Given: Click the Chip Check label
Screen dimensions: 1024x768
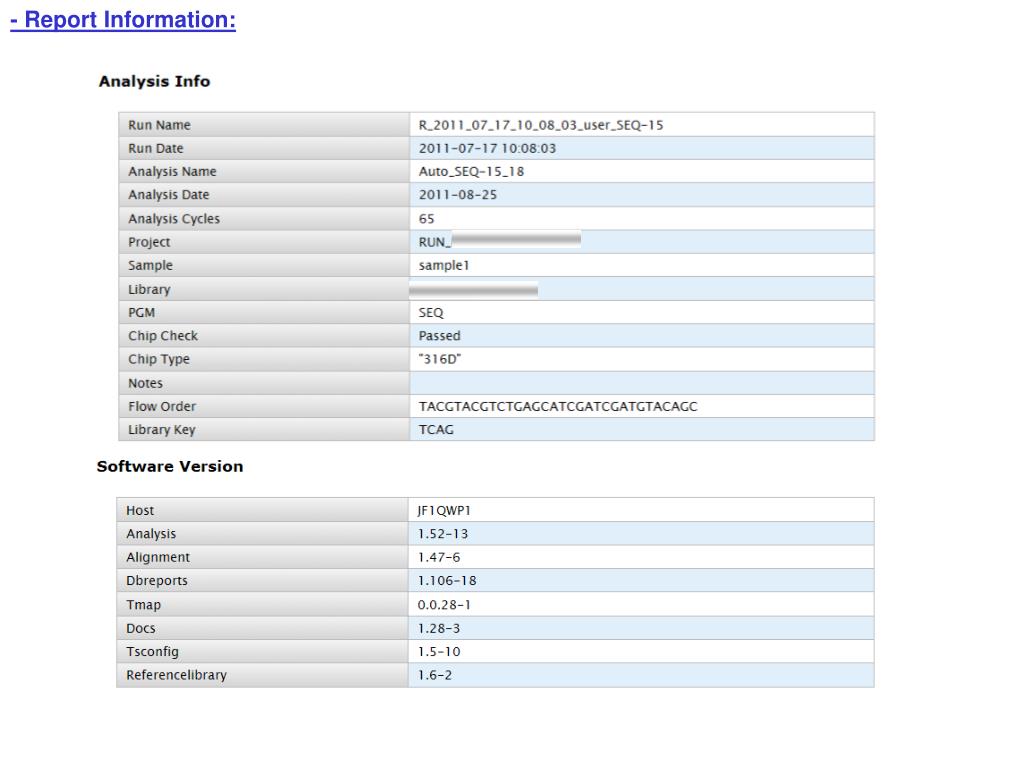Looking at the screenshot, I should click(163, 336).
